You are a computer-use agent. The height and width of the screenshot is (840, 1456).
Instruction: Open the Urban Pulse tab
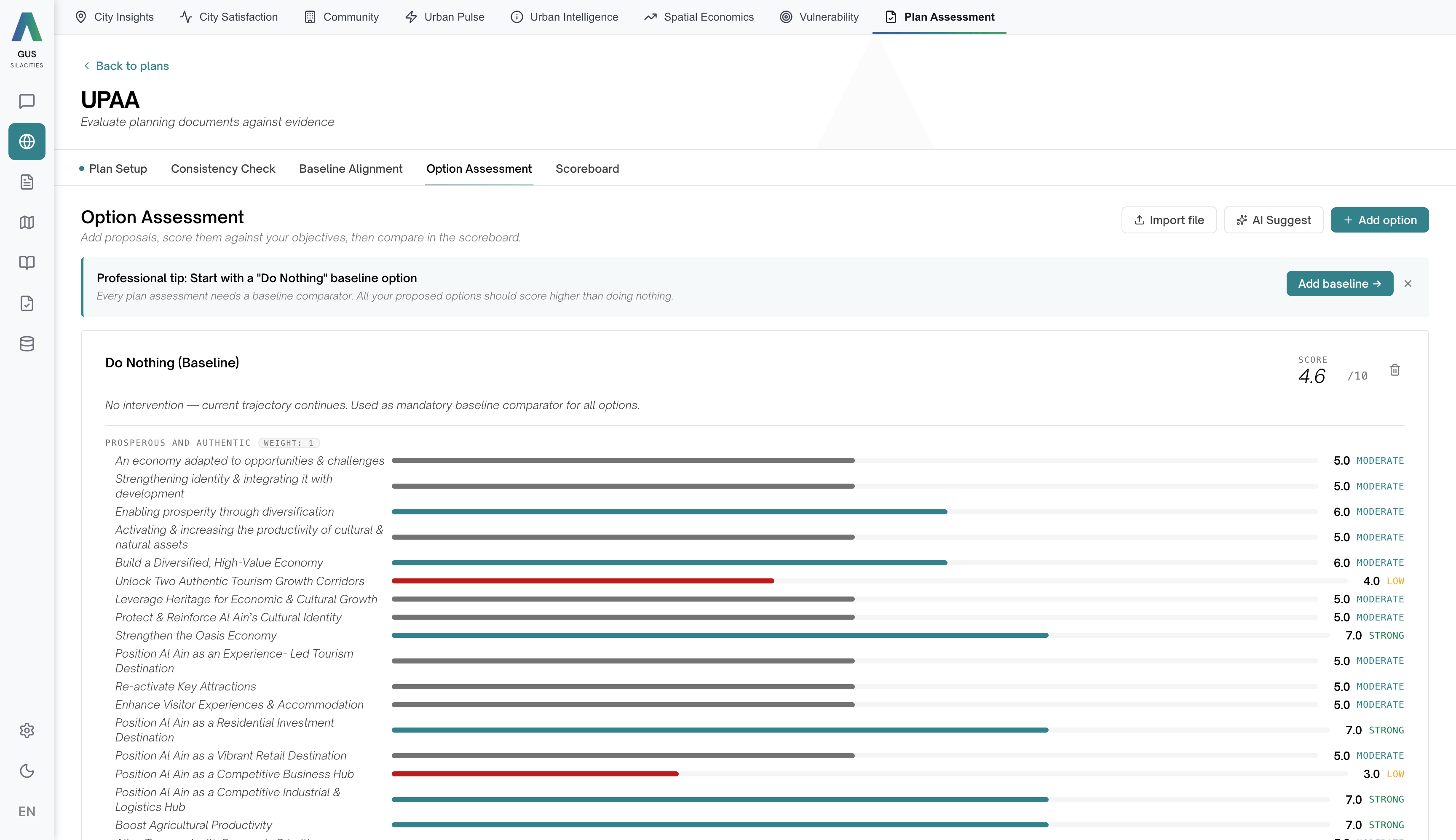tap(445, 17)
